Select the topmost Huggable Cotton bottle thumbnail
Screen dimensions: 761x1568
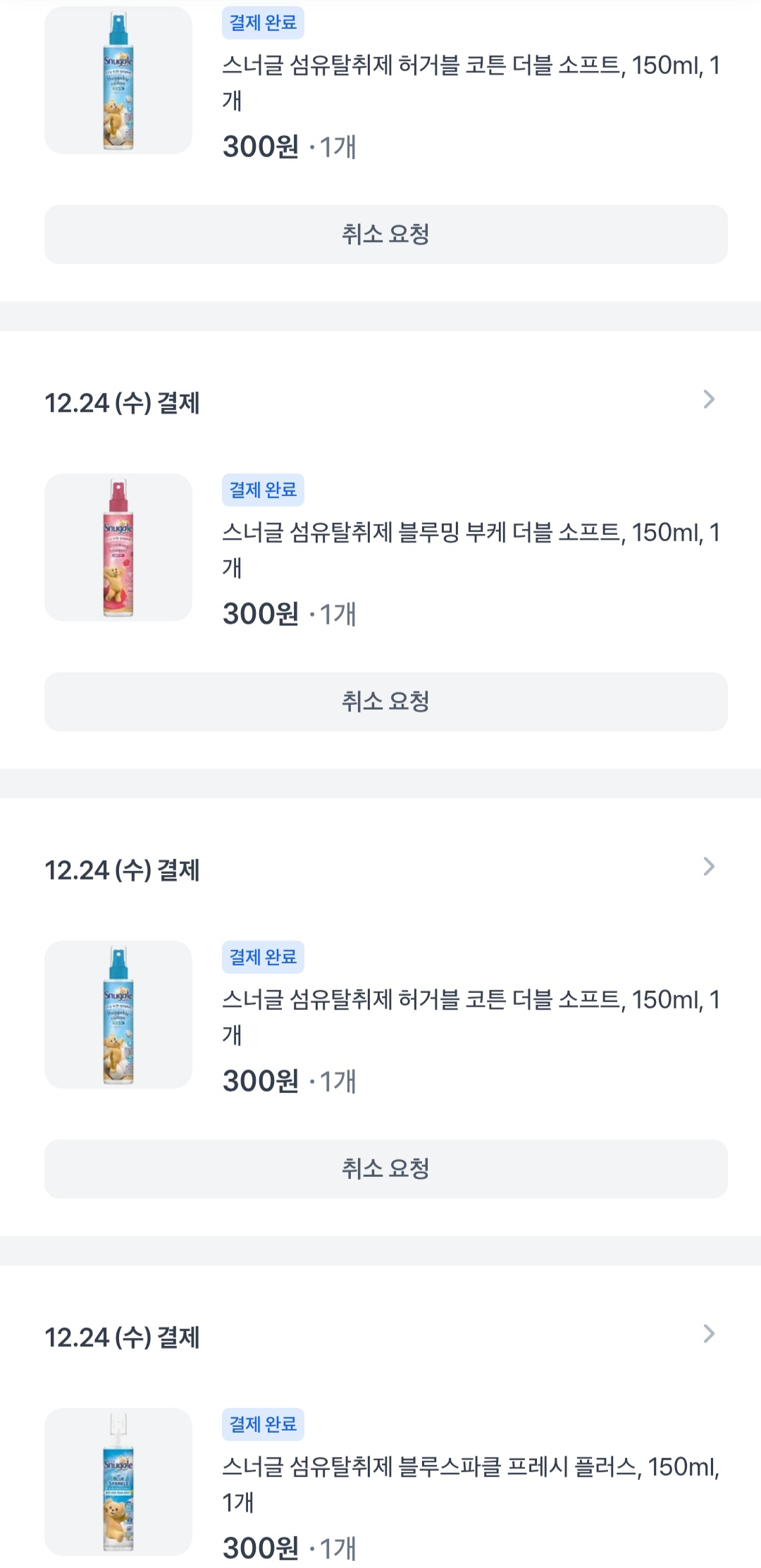[x=118, y=80]
